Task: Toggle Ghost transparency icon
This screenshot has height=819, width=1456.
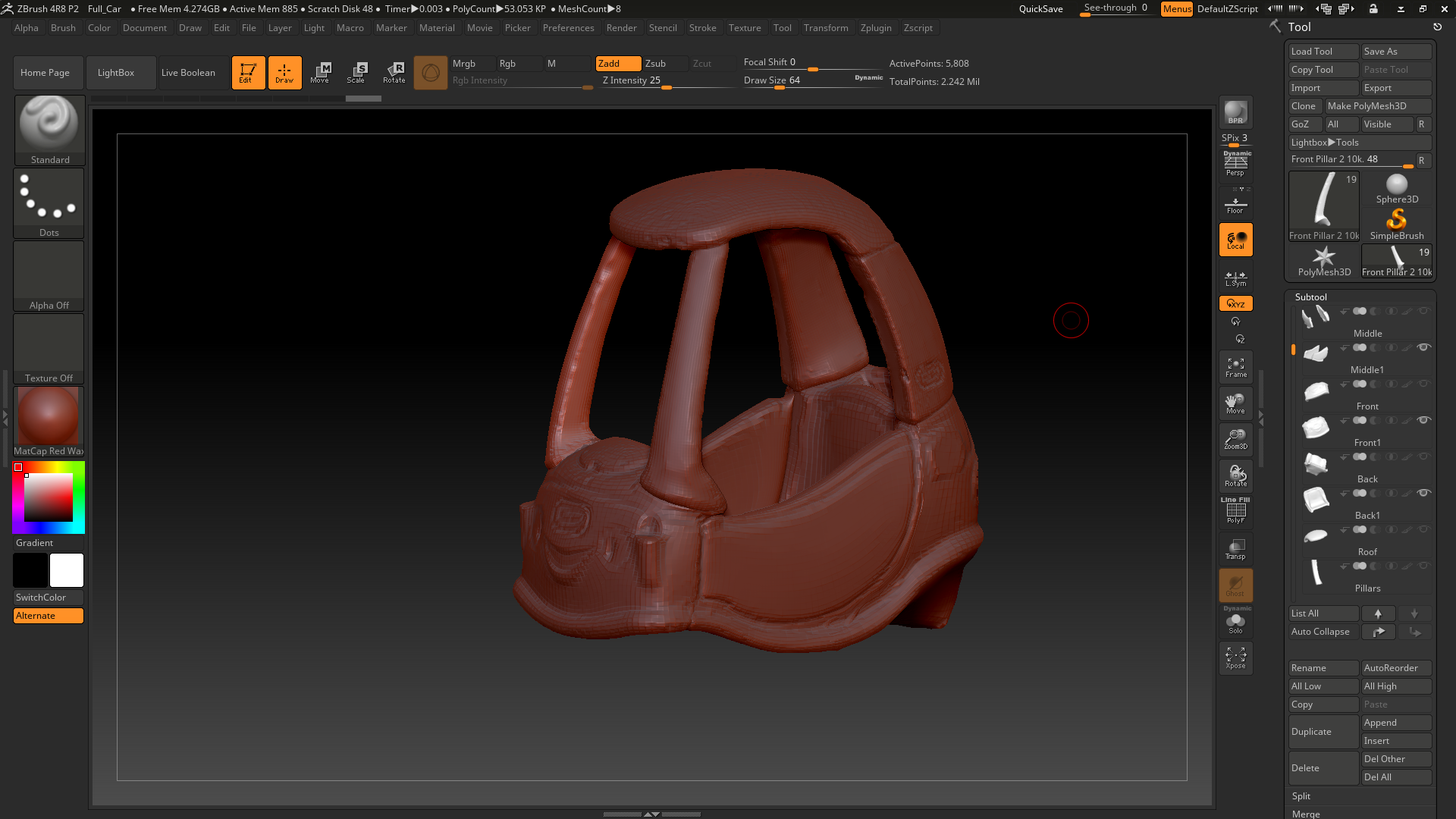Action: click(1235, 585)
